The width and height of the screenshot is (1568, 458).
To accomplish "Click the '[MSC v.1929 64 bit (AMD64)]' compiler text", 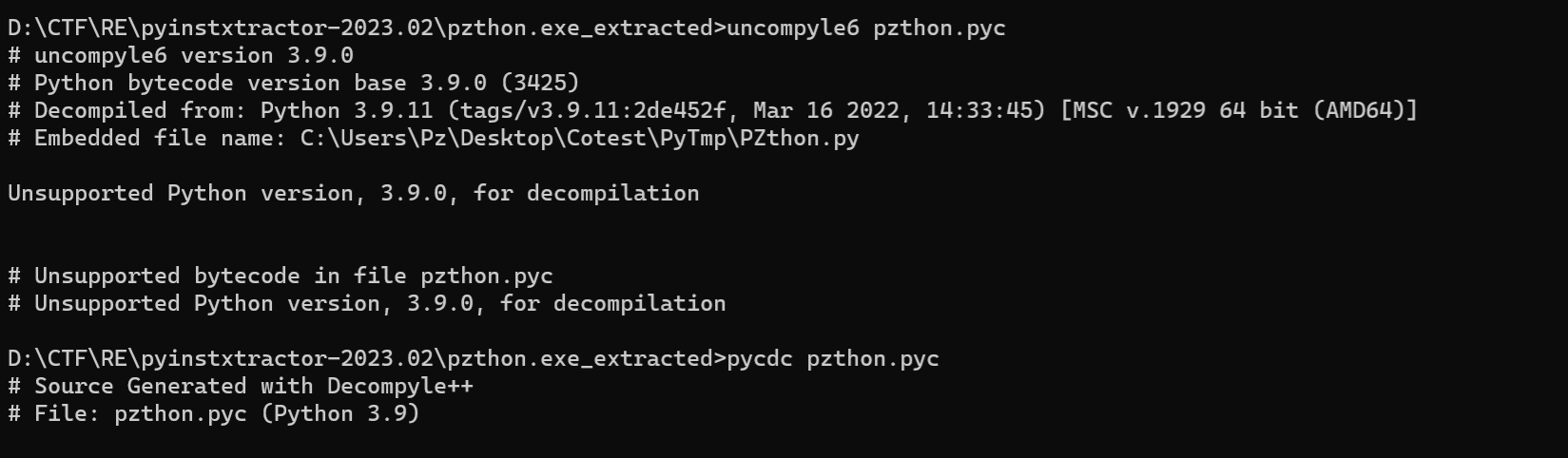I will (1238, 111).
